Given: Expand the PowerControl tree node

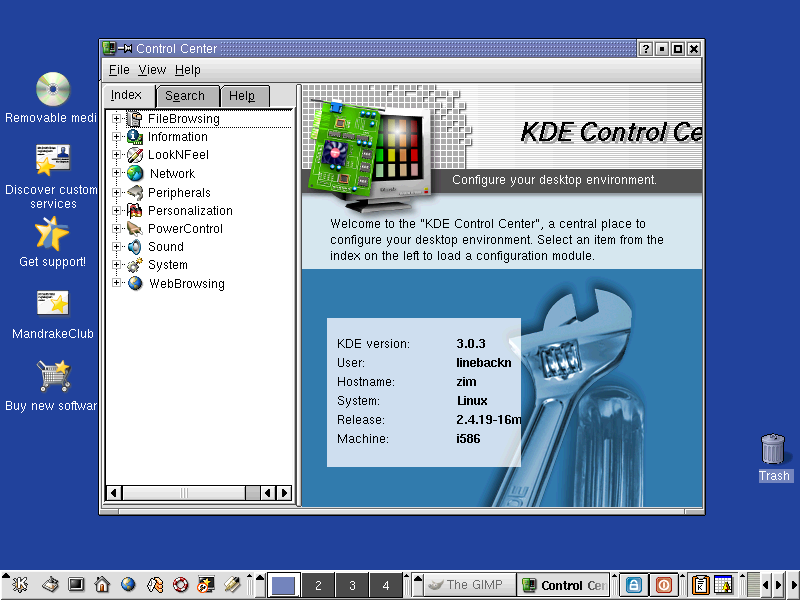Looking at the screenshot, I should point(116,228).
